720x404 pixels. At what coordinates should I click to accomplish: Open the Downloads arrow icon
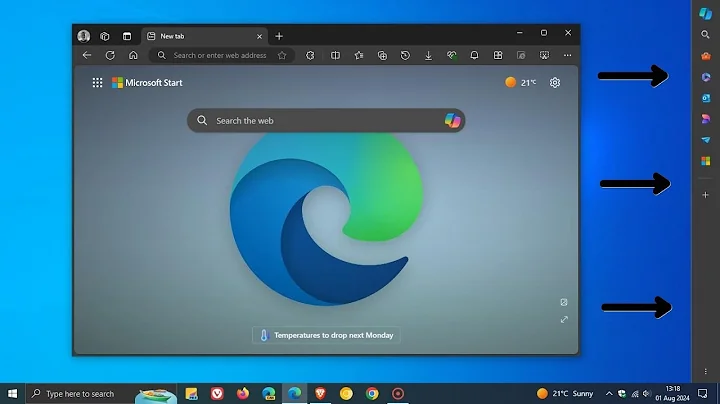[428, 56]
